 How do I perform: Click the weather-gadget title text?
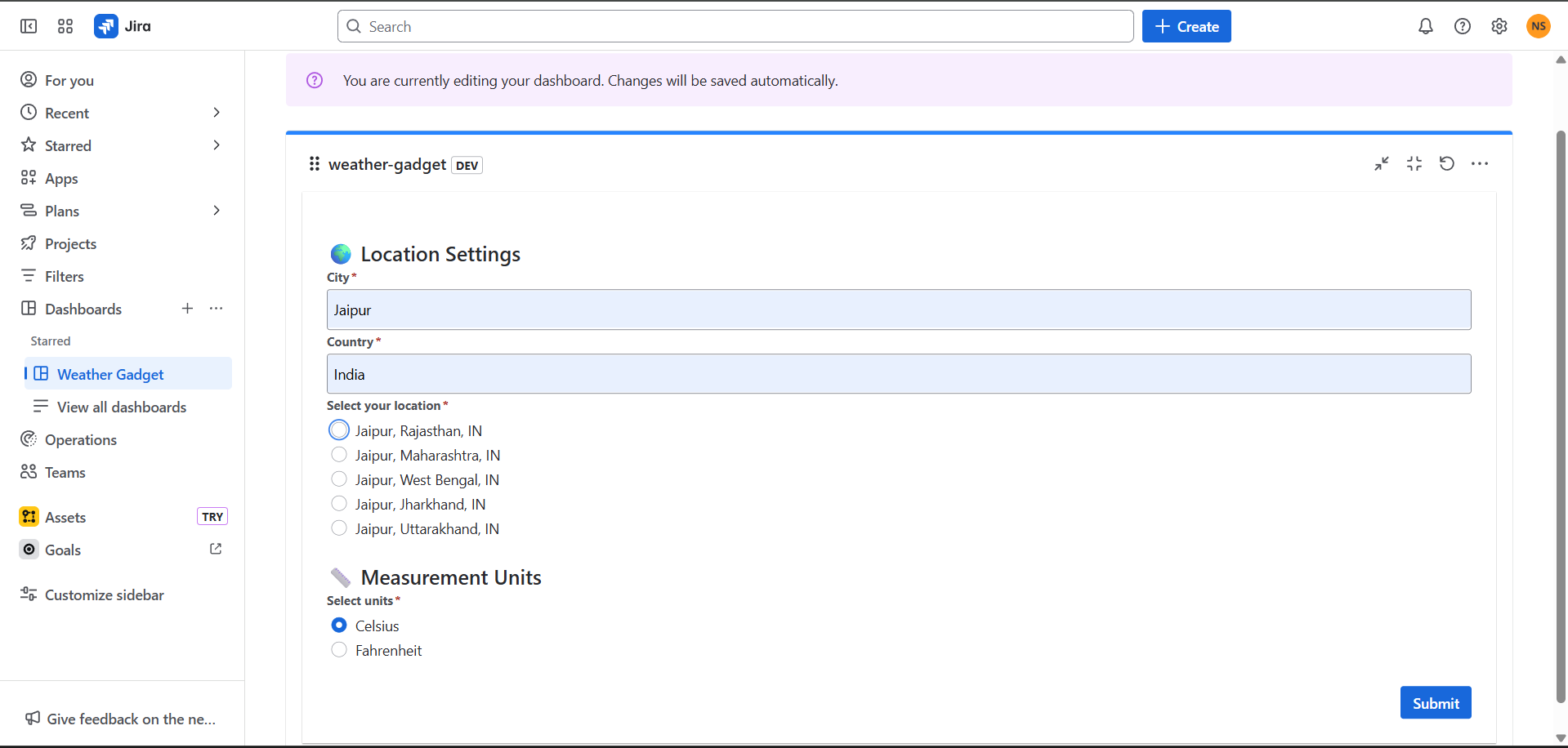[x=387, y=164]
